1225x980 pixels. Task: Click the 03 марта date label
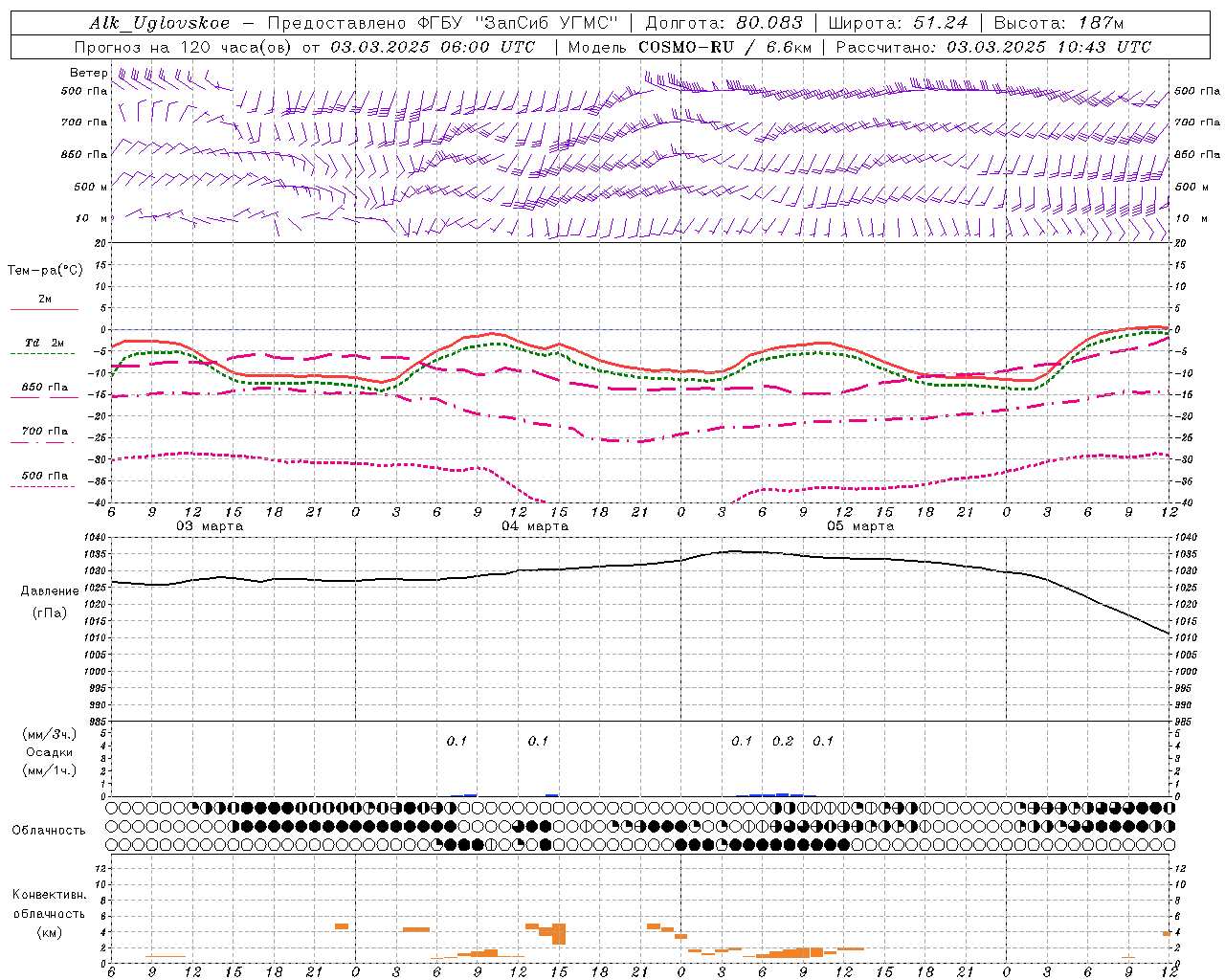tap(210, 526)
